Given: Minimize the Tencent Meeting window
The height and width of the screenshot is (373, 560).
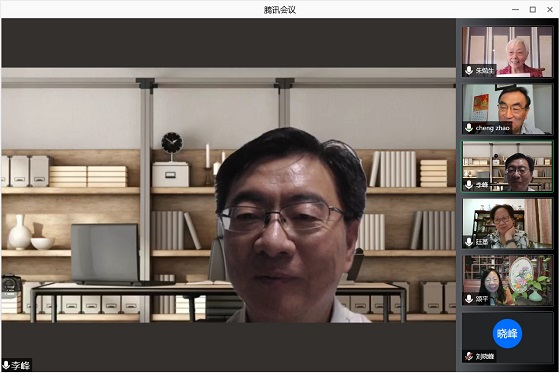Looking at the screenshot, I should [515, 10].
